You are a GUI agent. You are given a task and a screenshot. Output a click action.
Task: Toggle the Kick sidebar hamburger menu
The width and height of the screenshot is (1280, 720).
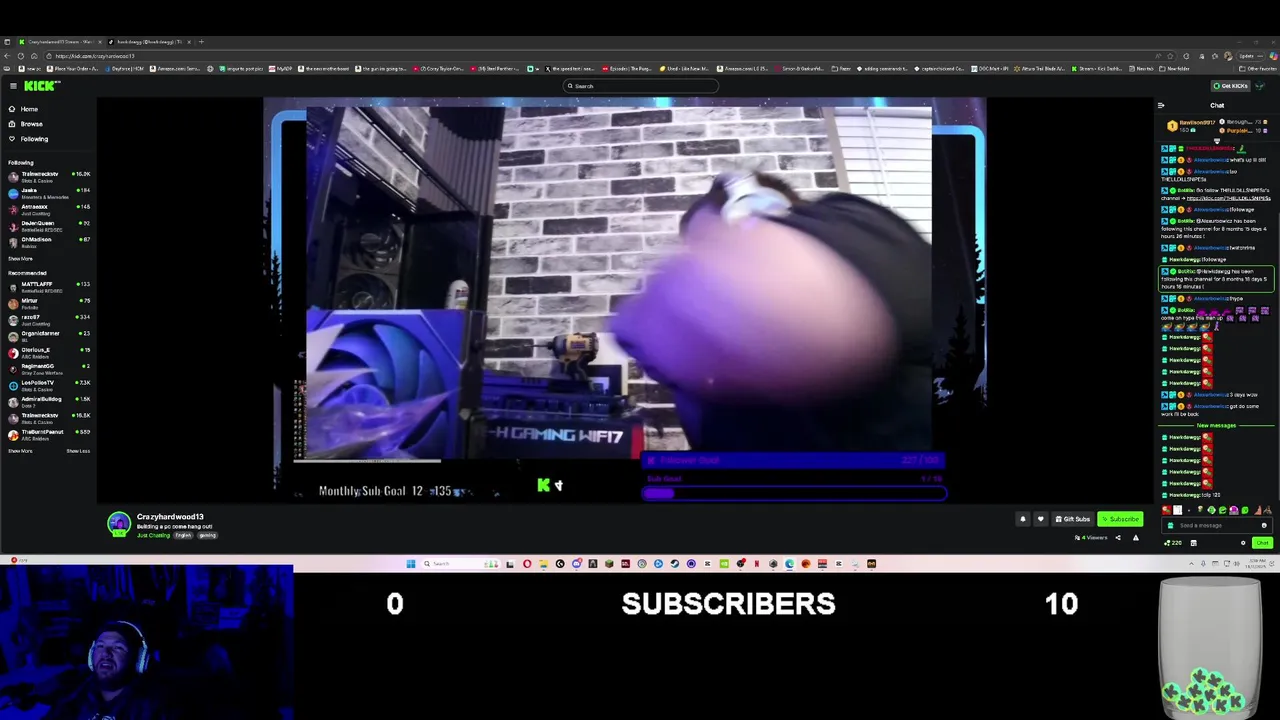(x=13, y=86)
